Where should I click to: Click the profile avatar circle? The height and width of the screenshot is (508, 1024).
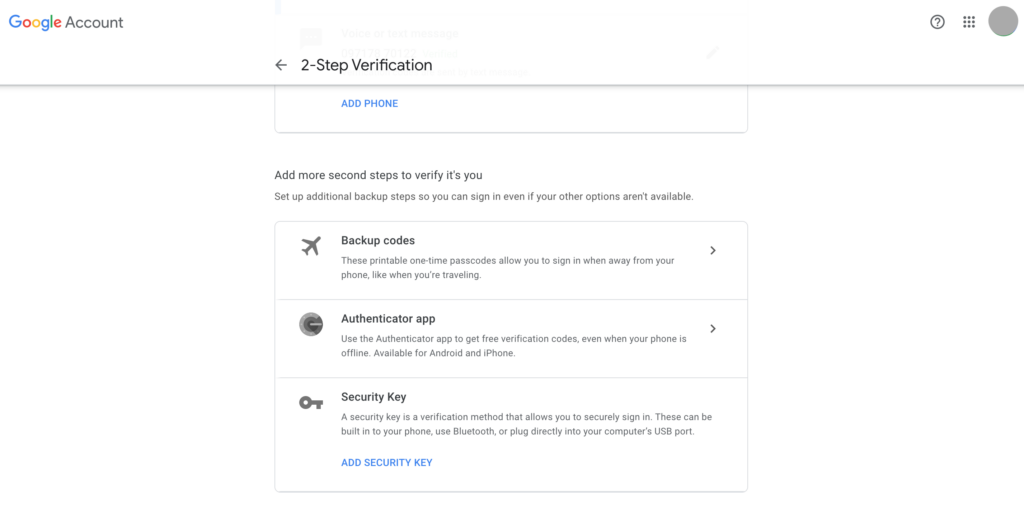tap(1002, 22)
